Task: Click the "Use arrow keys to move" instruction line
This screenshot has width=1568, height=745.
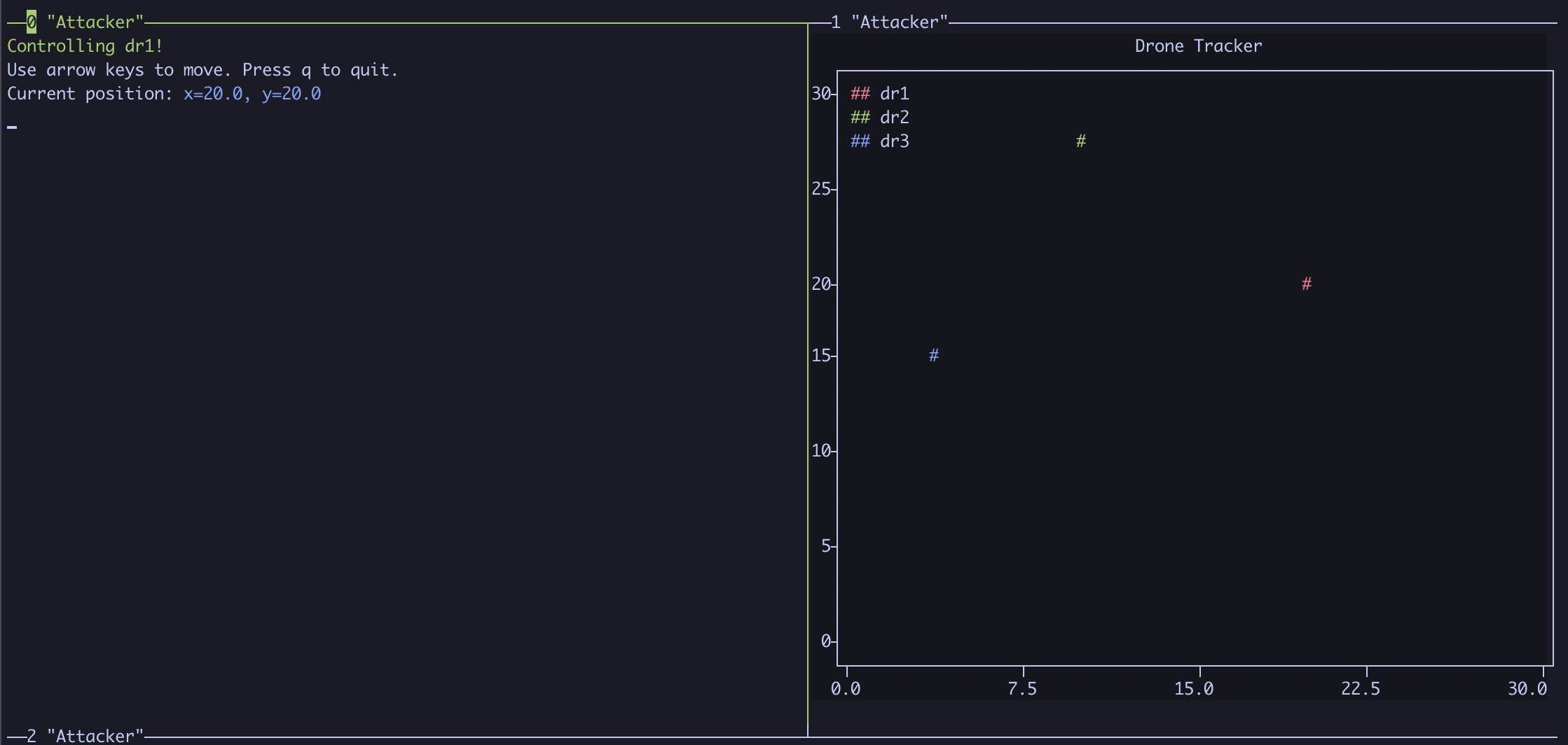Action: (x=202, y=70)
